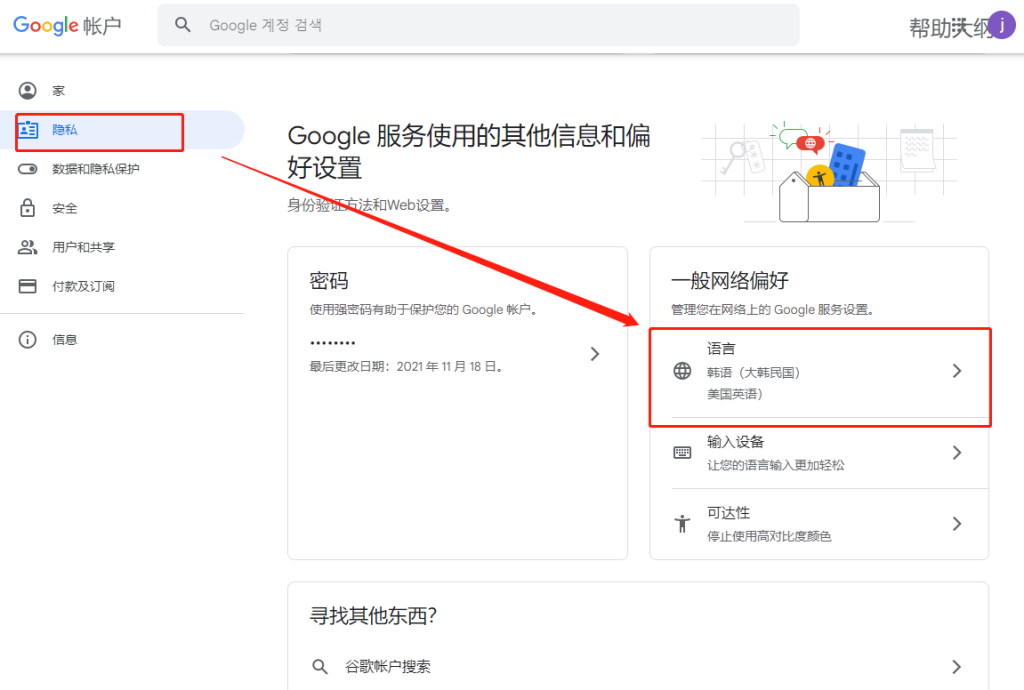
Task: Click the 最后更改日期 2021 年 11 月 18 日 text
Action: tap(406, 367)
